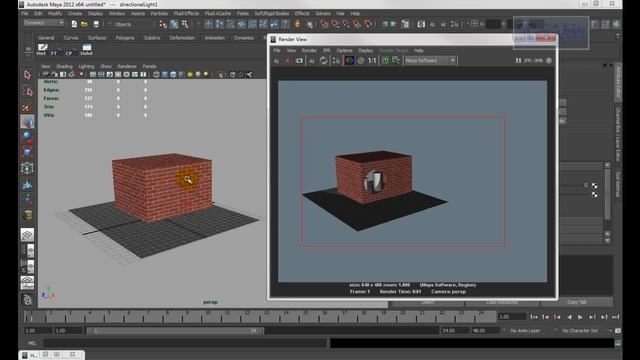Click Redo Previous Render in Render View
This screenshot has width=640, height=360.
click(276, 60)
